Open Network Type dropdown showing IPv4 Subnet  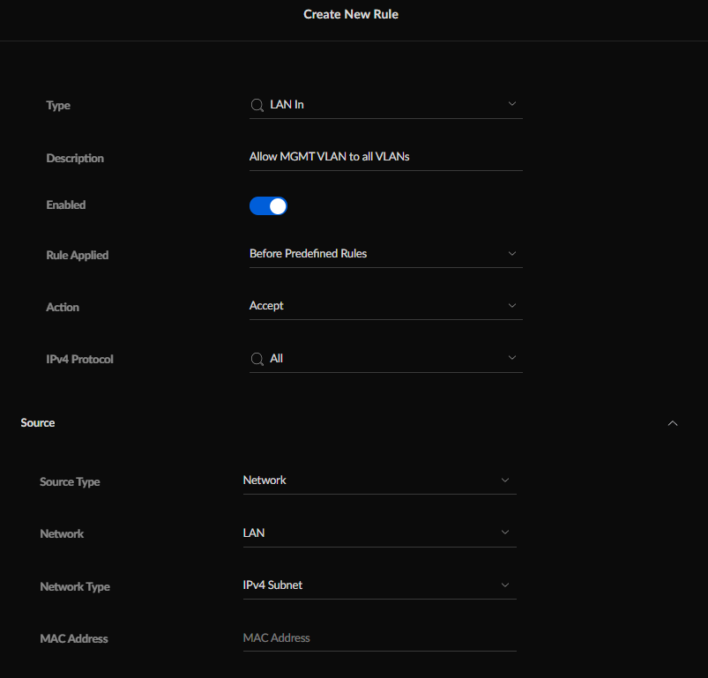[379, 585]
